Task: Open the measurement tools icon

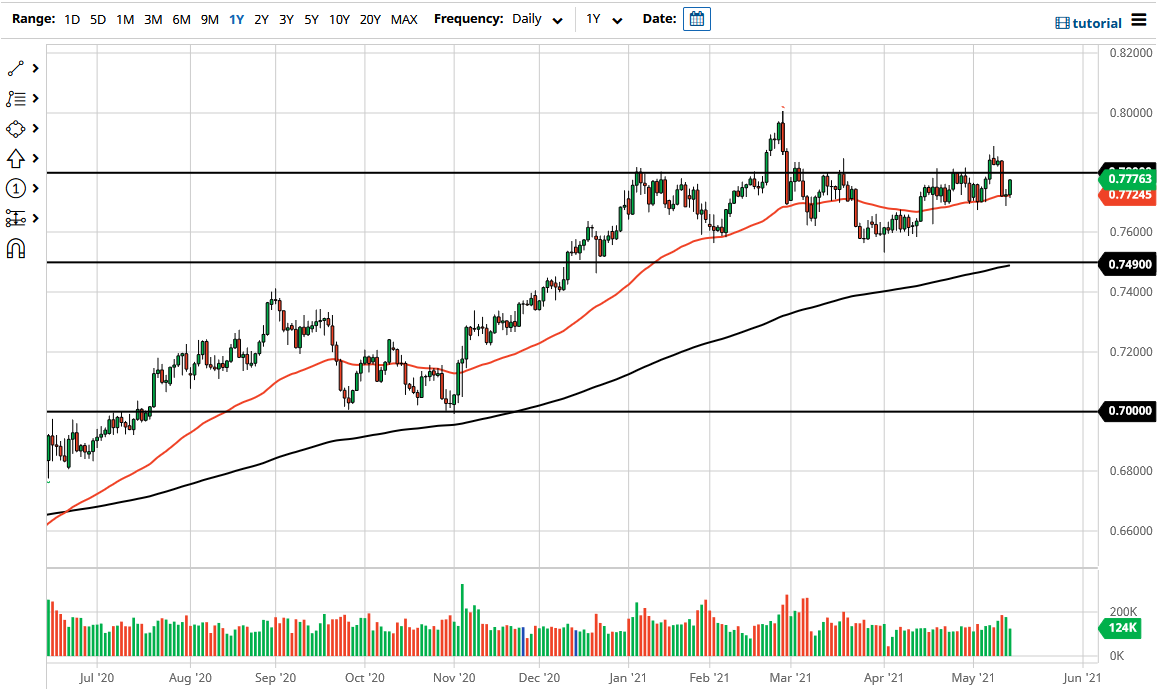Action: pos(16,218)
